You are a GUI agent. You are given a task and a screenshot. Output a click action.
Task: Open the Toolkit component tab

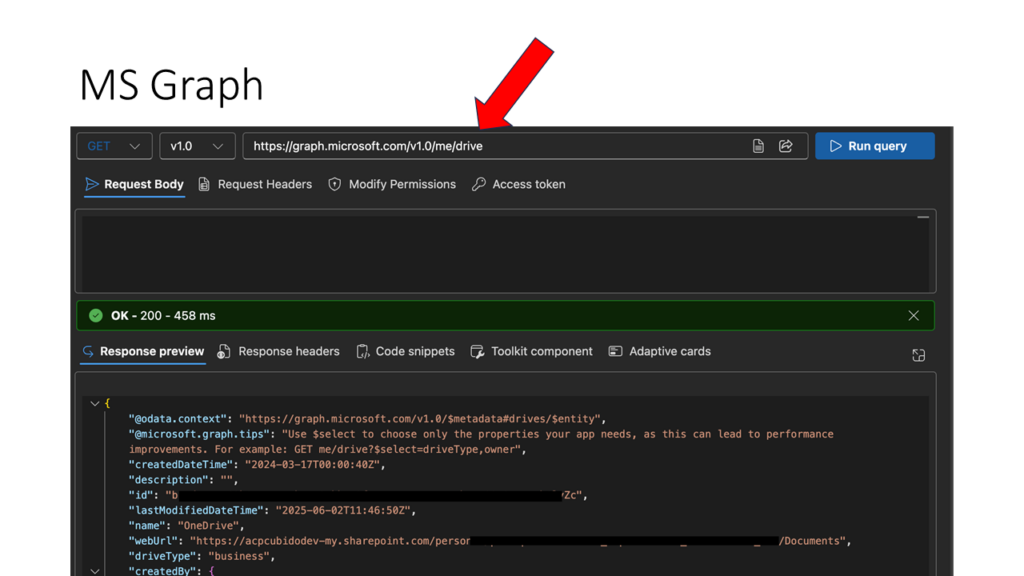click(x=532, y=351)
